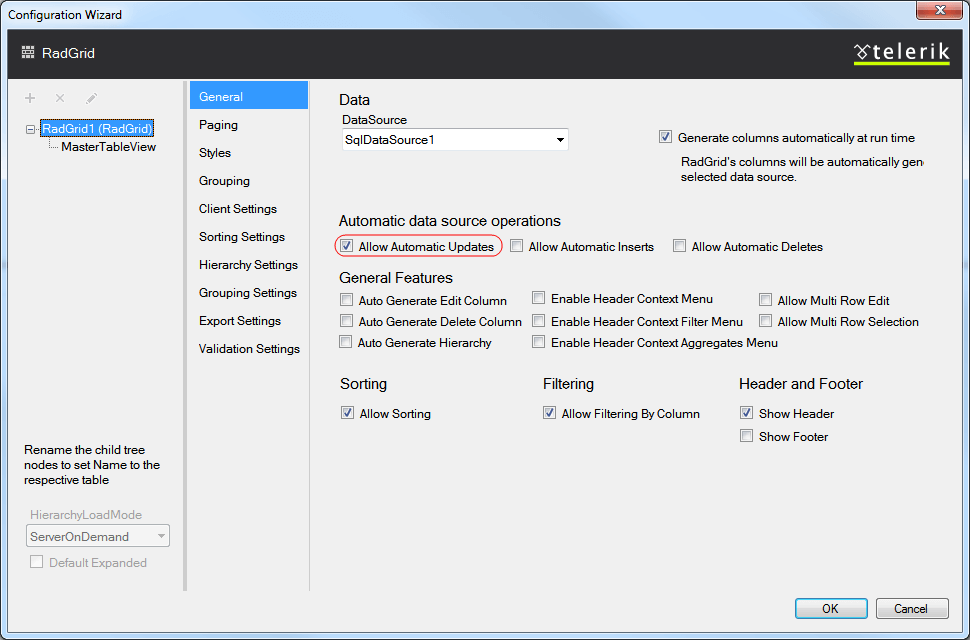Select MasterTableView tree node

point(108,147)
